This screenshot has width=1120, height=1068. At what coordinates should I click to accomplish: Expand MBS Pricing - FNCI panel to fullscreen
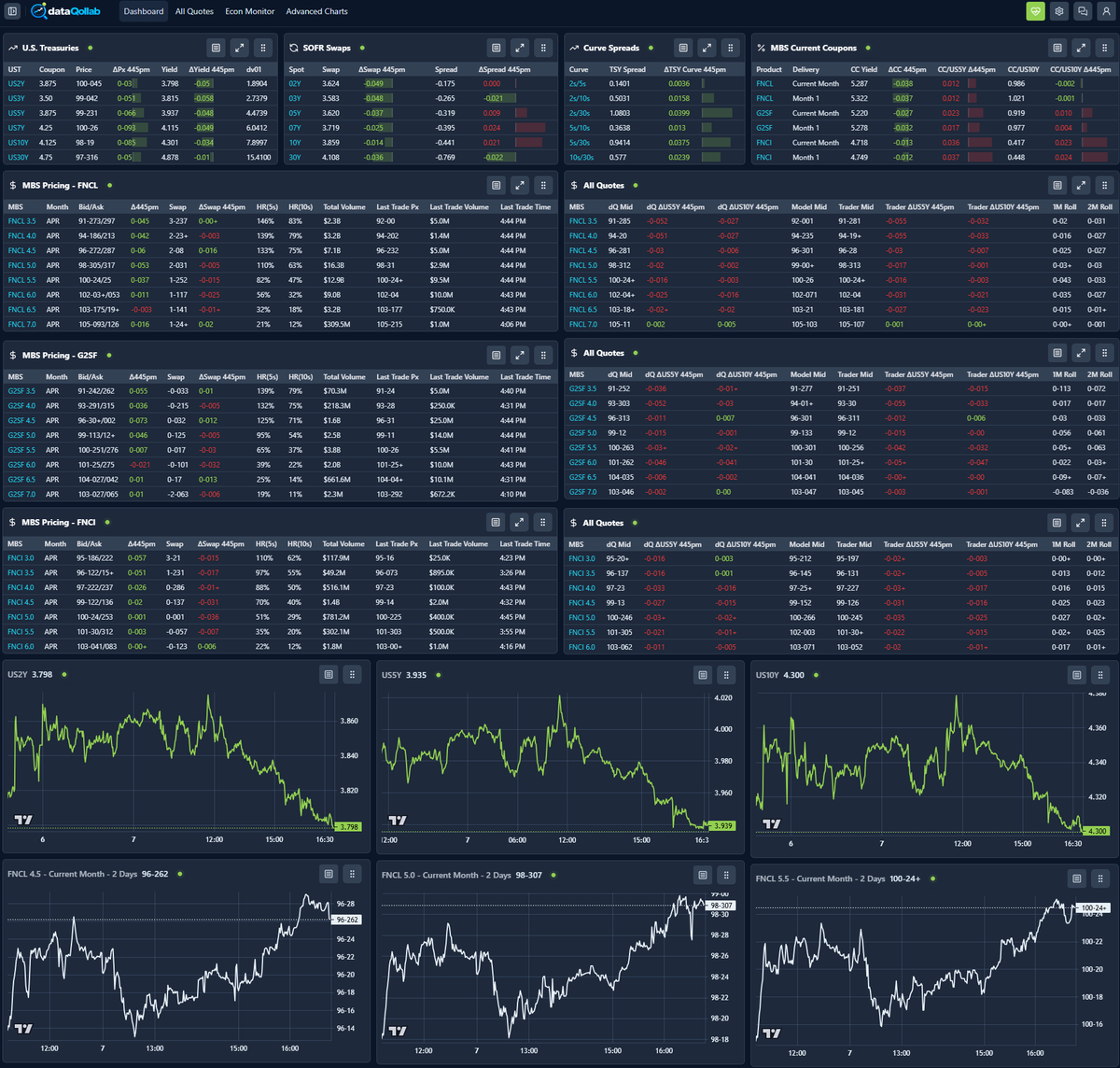click(520, 522)
